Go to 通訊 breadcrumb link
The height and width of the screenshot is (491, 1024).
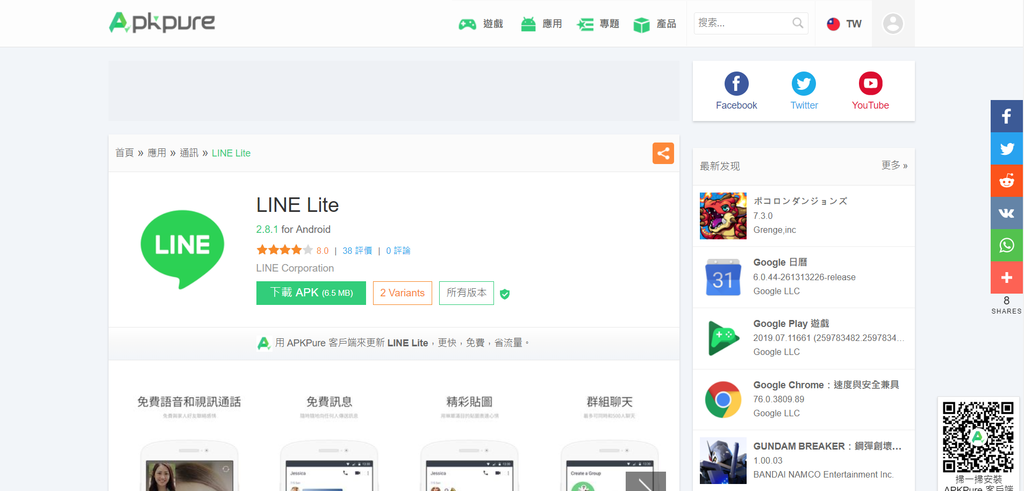pyautogui.click(x=189, y=153)
